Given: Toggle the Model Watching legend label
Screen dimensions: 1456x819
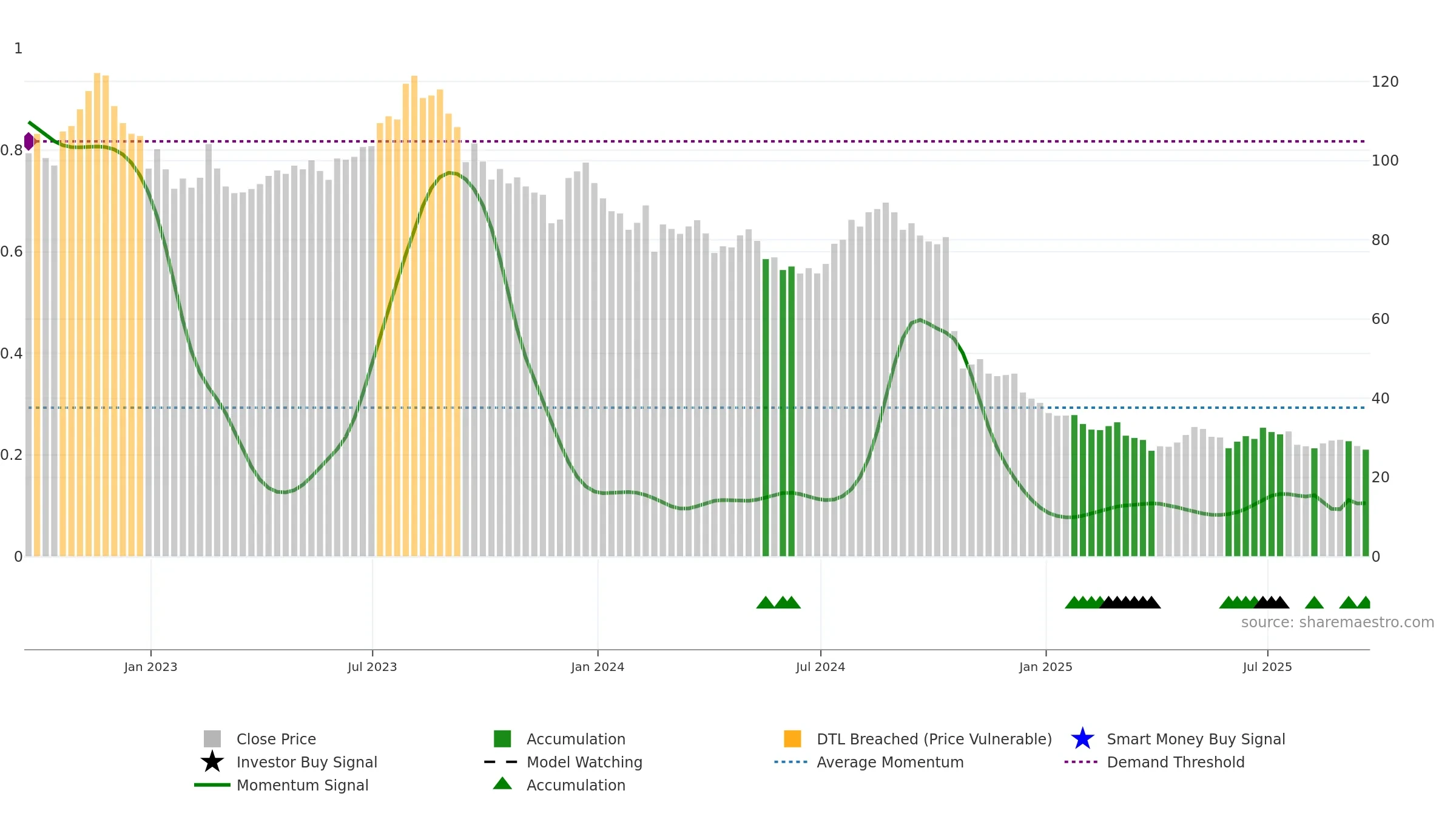Looking at the screenshot, I should point(584,762).
